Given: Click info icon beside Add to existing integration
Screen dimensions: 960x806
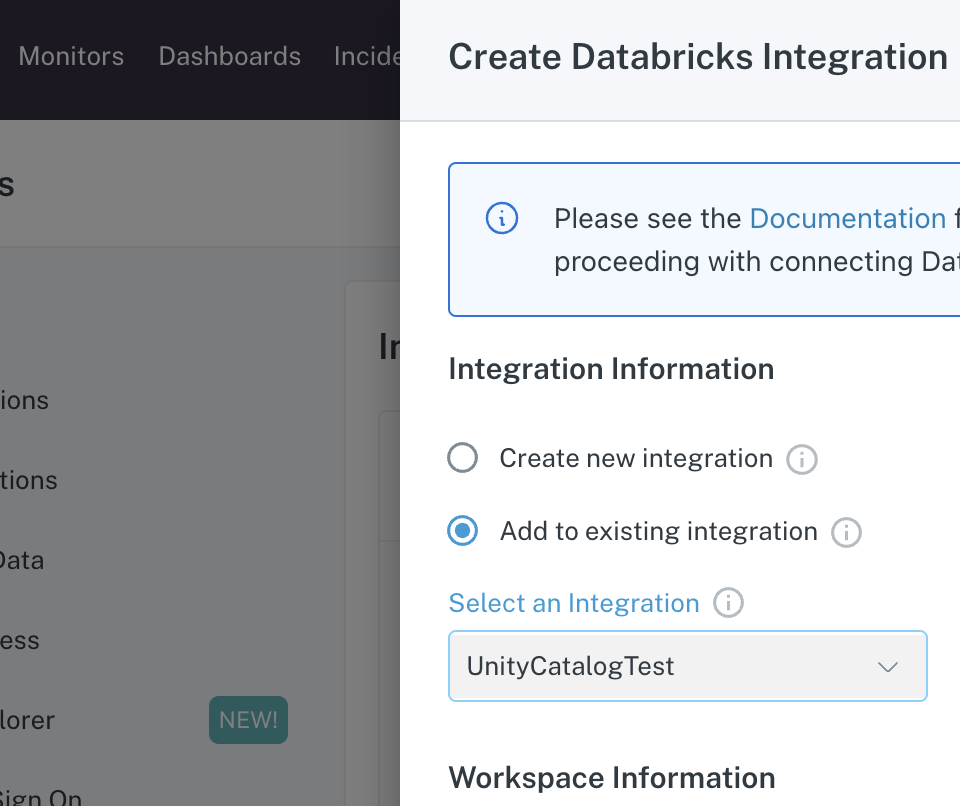Looking at the screenshot, I should pyautogui.click(x=846, y=532).
